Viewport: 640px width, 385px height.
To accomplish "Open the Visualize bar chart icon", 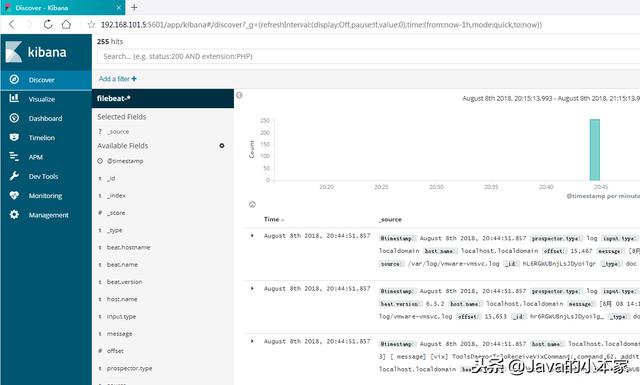I will [x=14, y=98].
